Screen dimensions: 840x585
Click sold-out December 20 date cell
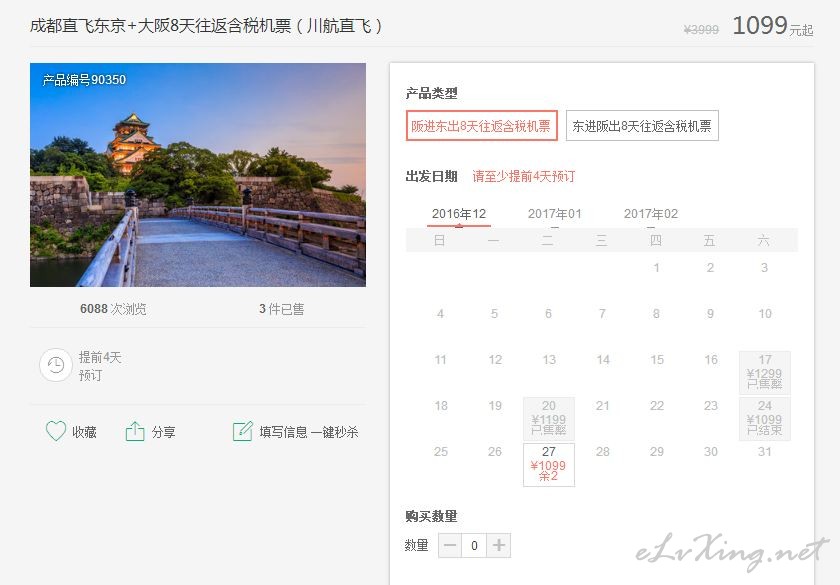549,418
